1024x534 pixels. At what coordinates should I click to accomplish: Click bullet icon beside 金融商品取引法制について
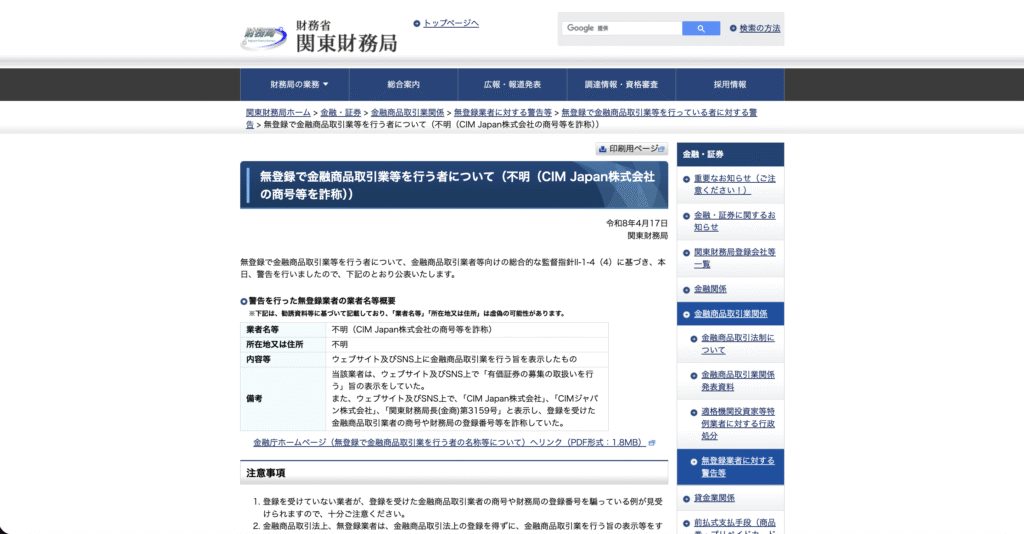click(x=694, y=339)
